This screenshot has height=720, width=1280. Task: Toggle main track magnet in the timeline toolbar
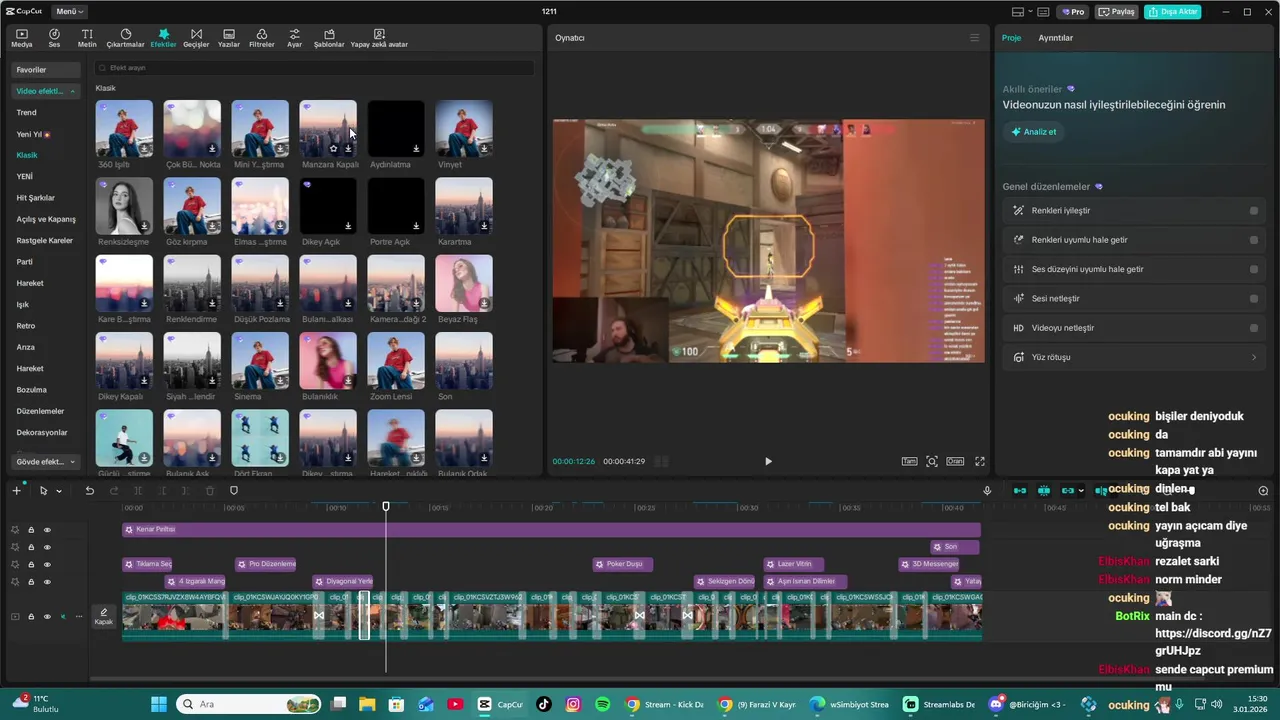click(x=1020, y=491)
